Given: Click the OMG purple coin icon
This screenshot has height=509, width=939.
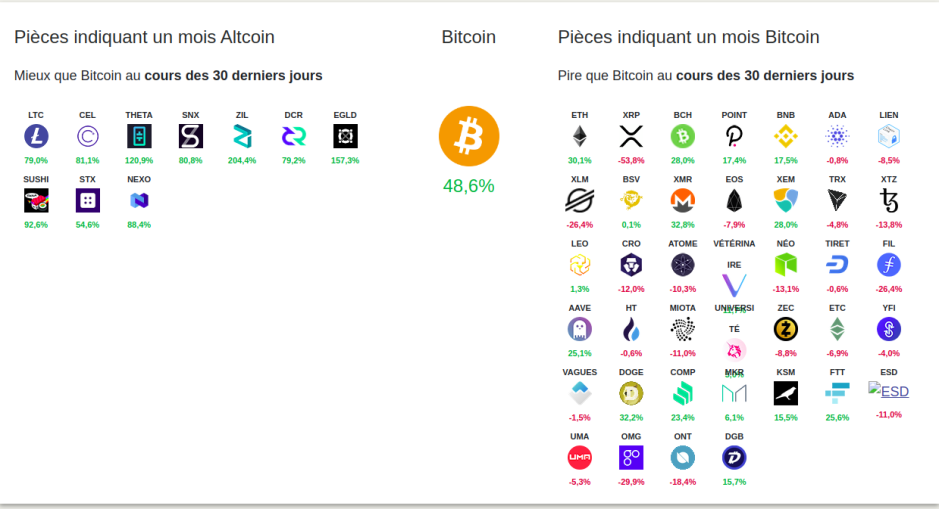Looking at the screenshot, I should [x=631, y=458].
